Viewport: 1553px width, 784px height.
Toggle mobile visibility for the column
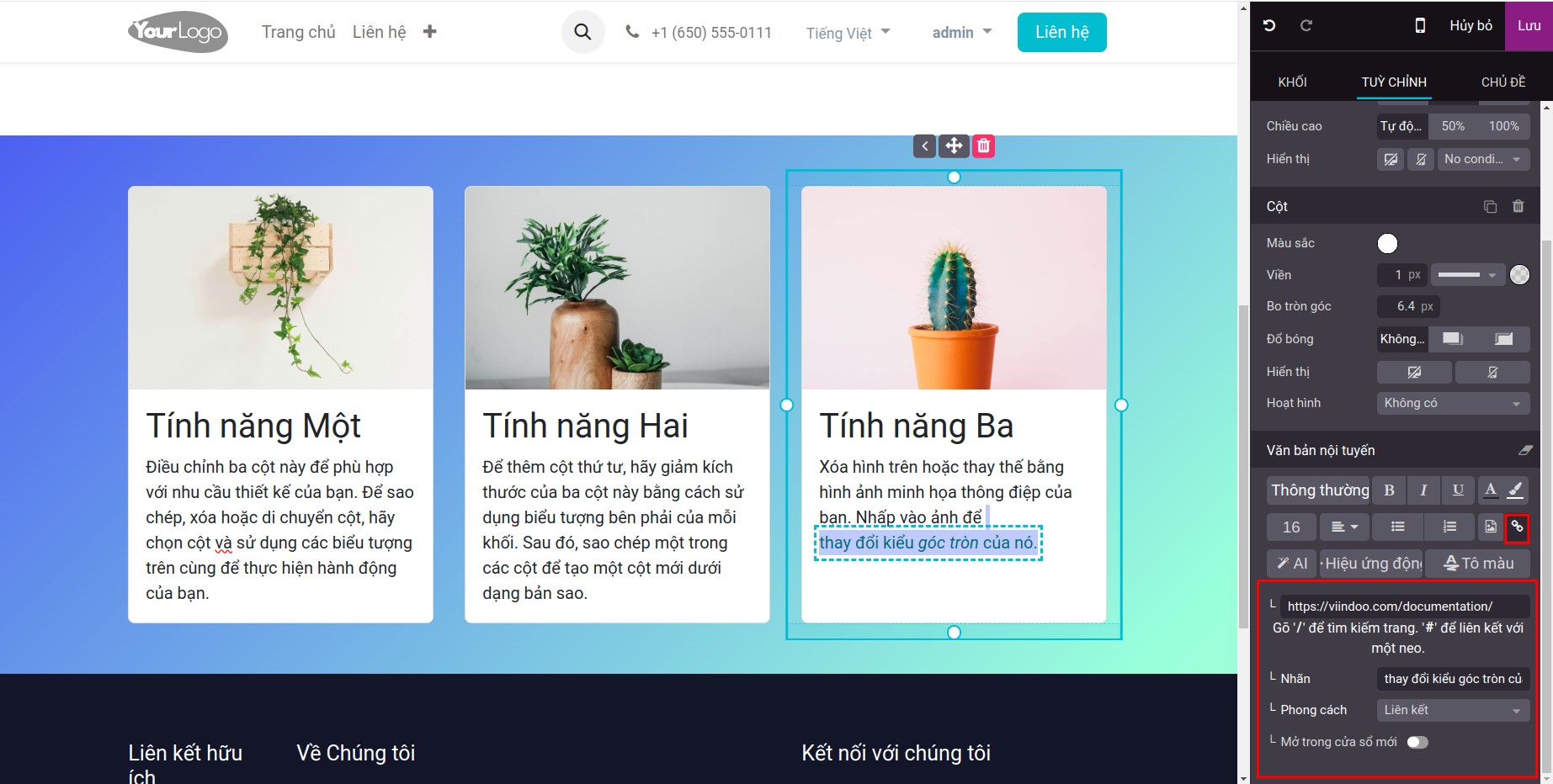pos(1492,372)
